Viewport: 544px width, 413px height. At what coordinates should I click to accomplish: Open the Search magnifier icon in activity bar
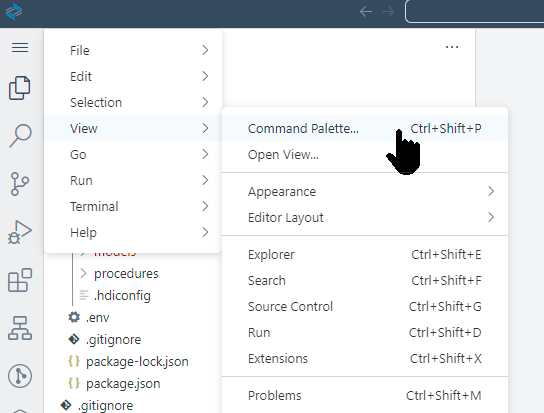[x=20, y=135]
